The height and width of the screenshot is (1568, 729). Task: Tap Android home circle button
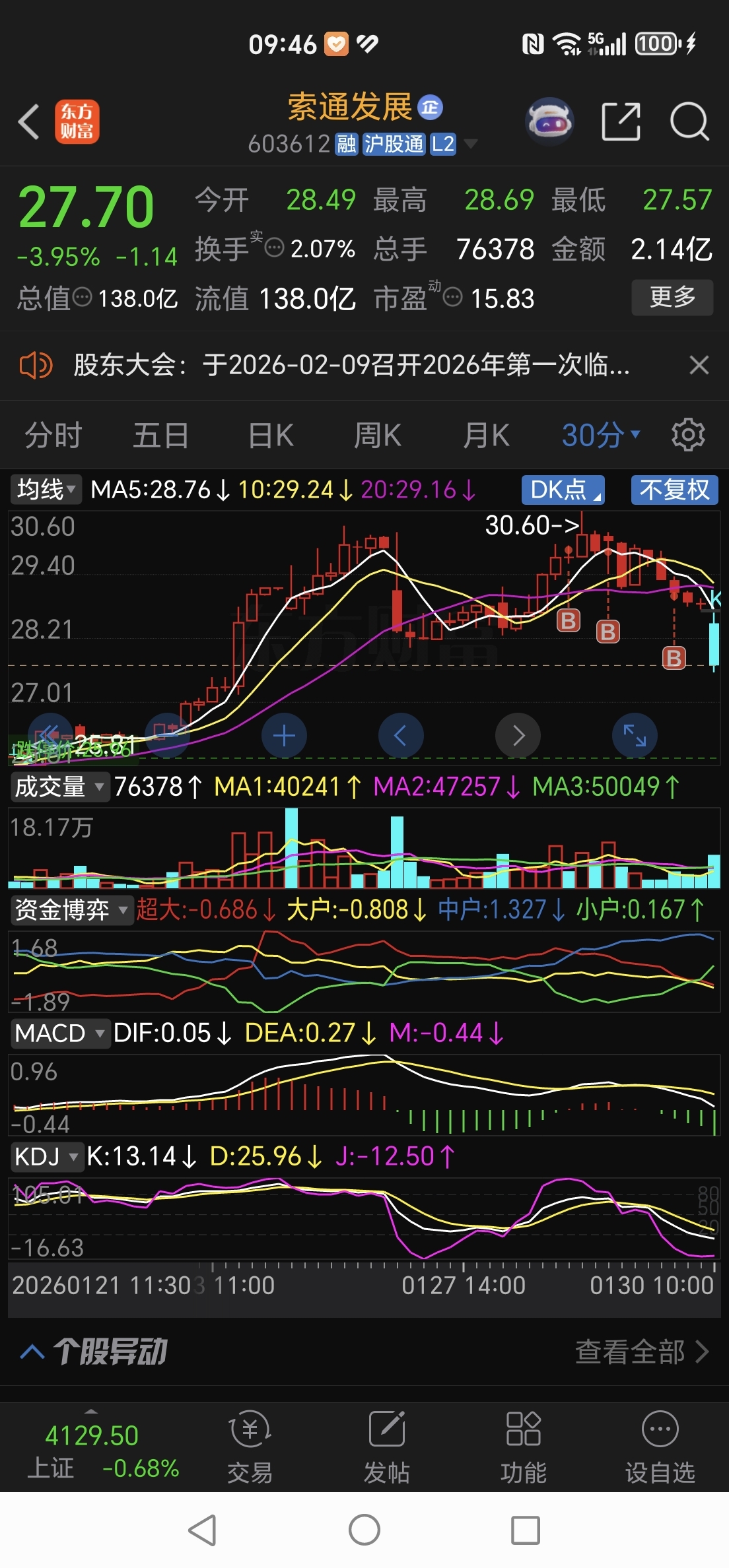[364, 1530]
